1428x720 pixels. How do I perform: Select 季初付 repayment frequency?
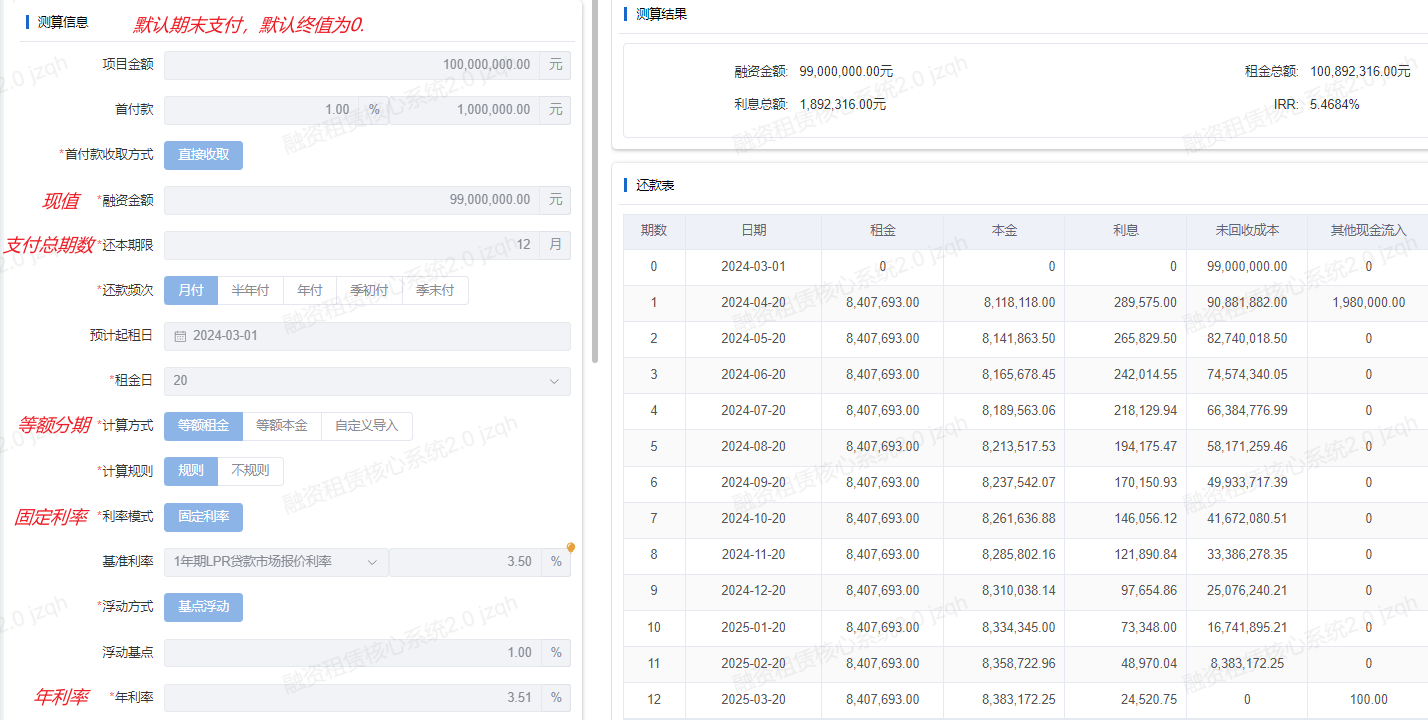pos(369,290)
